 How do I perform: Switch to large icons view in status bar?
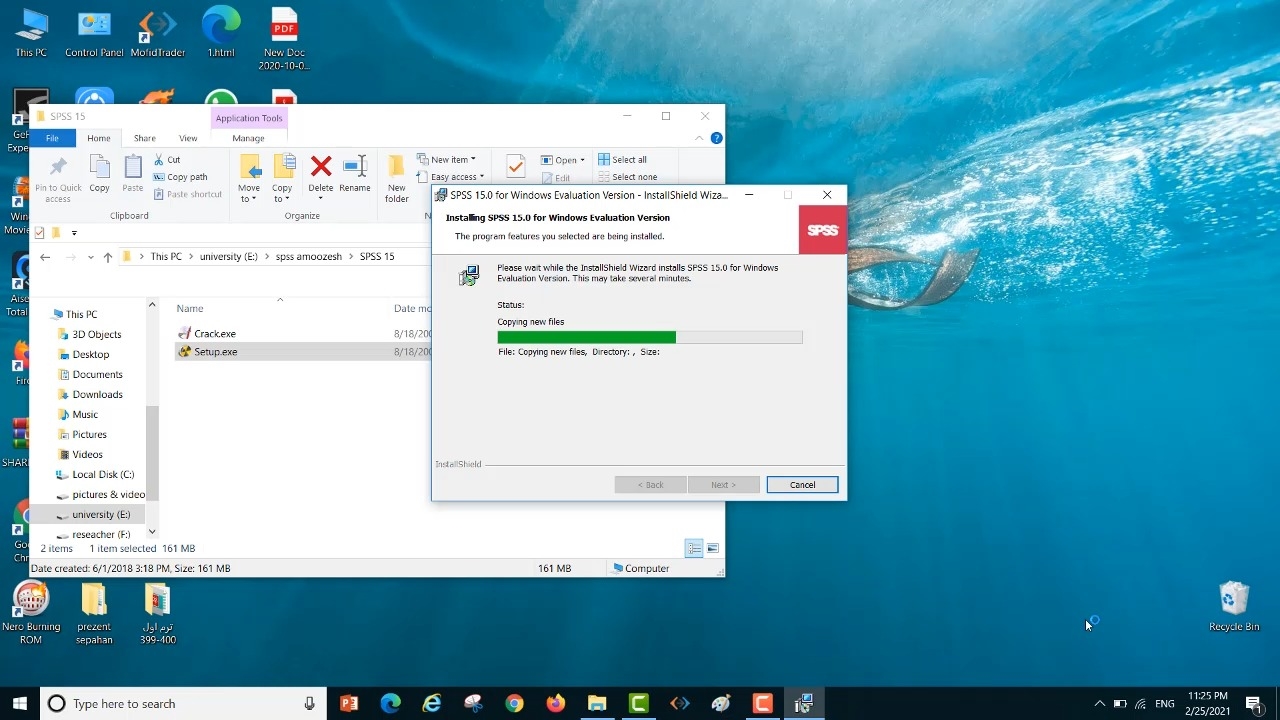pos(712,548)
